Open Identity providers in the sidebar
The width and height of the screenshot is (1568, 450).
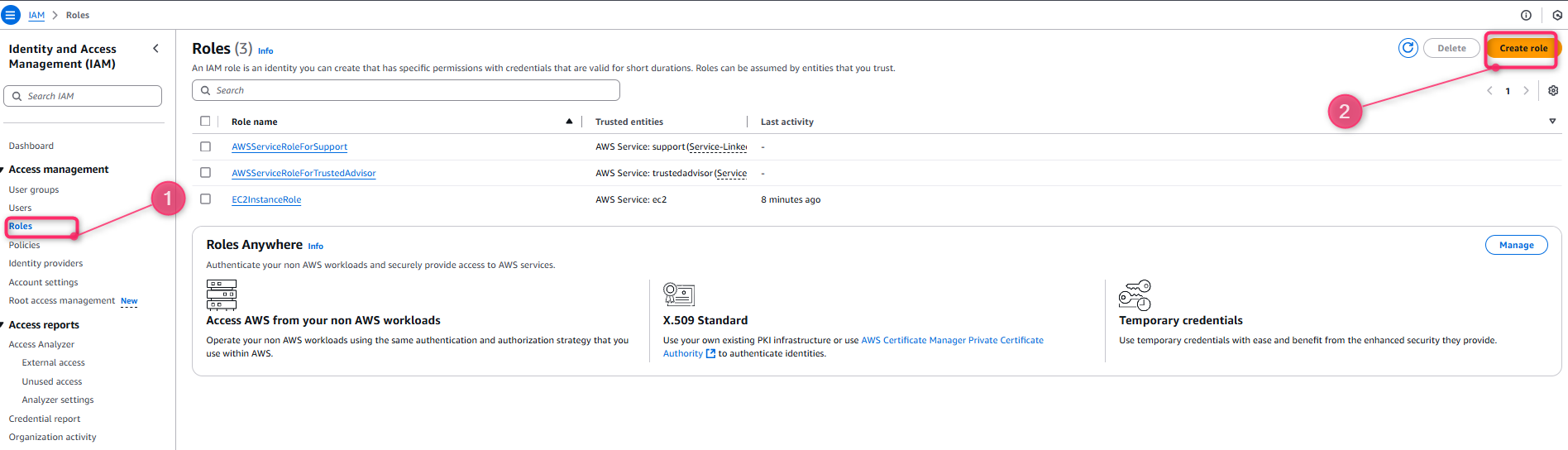pos(45,264)
